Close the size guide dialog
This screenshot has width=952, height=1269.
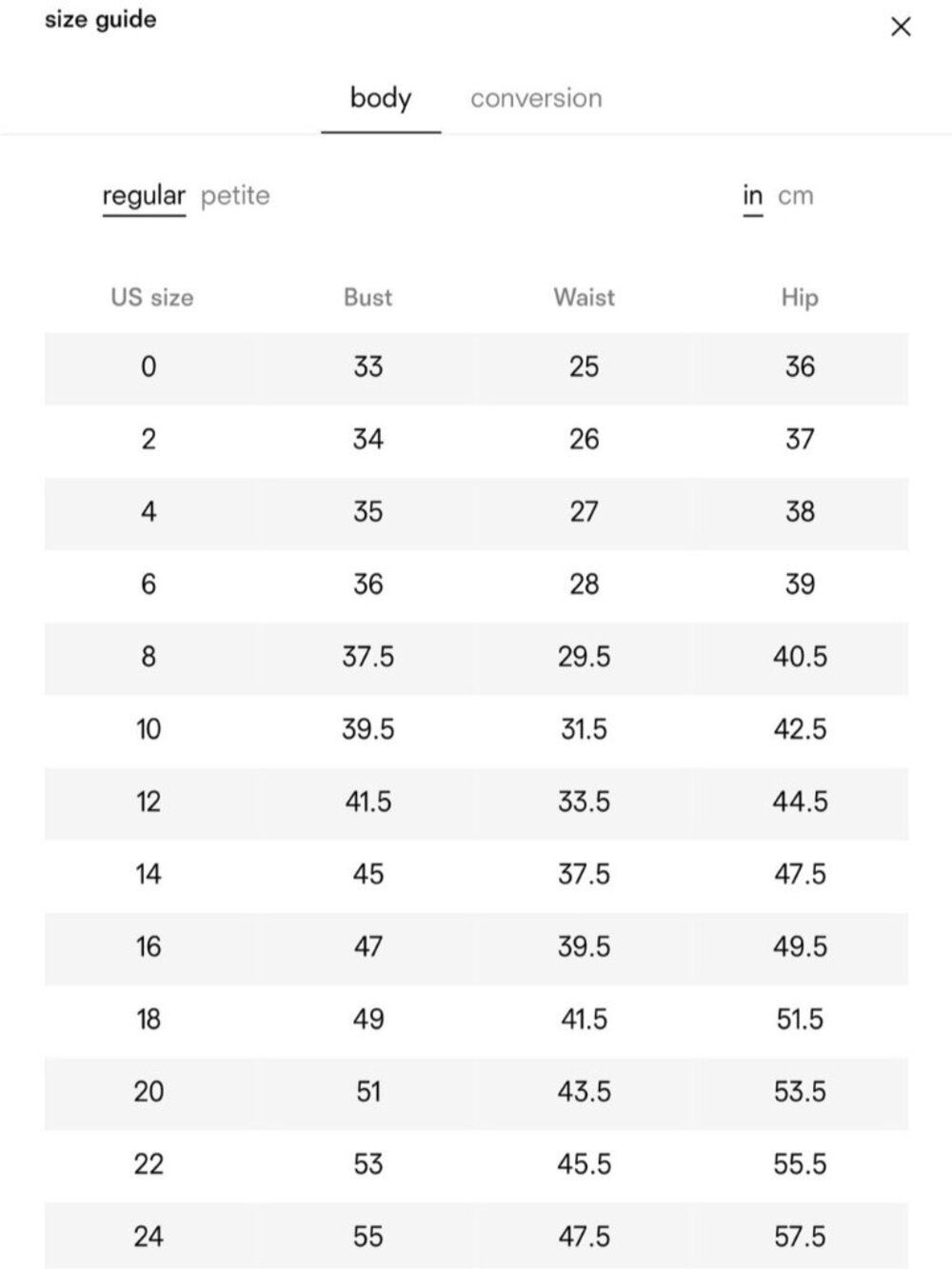pyautogui.click(x=901, y=27)
